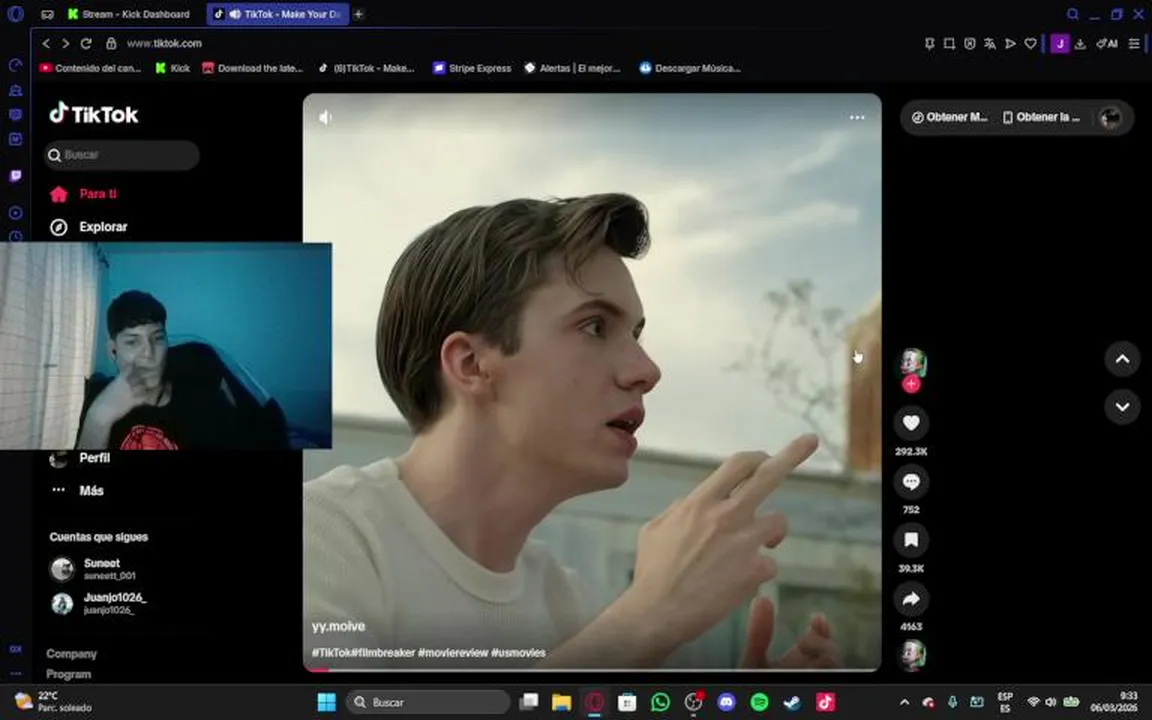Viewport: 1152px width, 720px height.
Task: Open the TikTok profile avatar menu
Action: [1109, 118]
